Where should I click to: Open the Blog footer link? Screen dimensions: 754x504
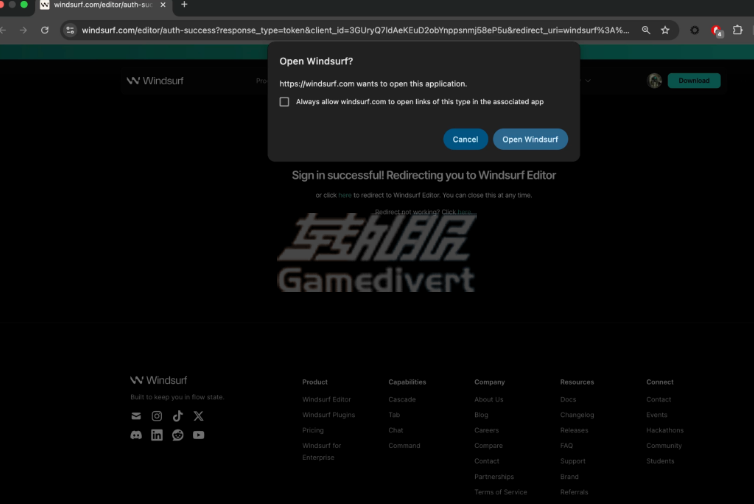[481, 415]
